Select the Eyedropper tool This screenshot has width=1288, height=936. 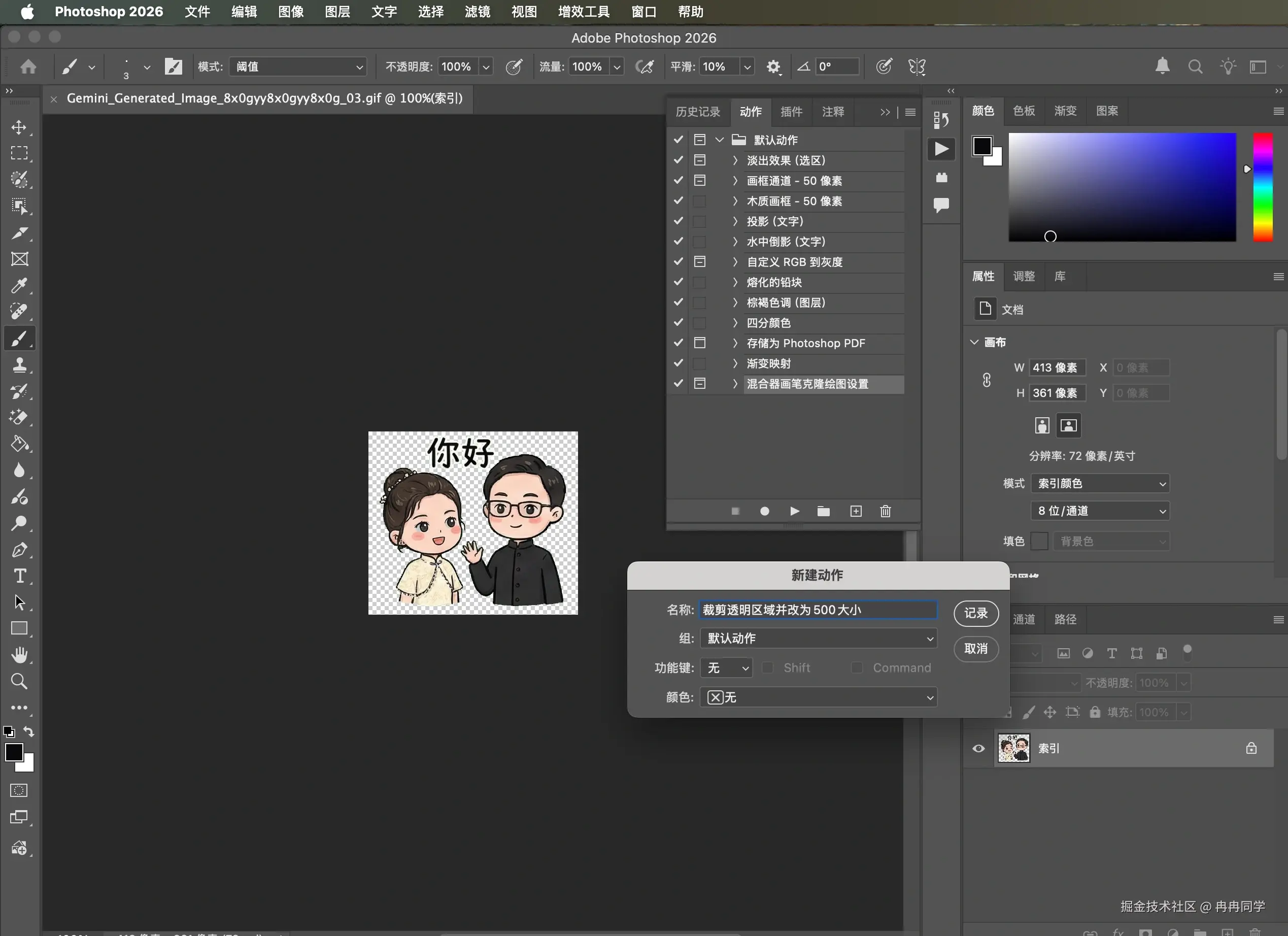19,286
